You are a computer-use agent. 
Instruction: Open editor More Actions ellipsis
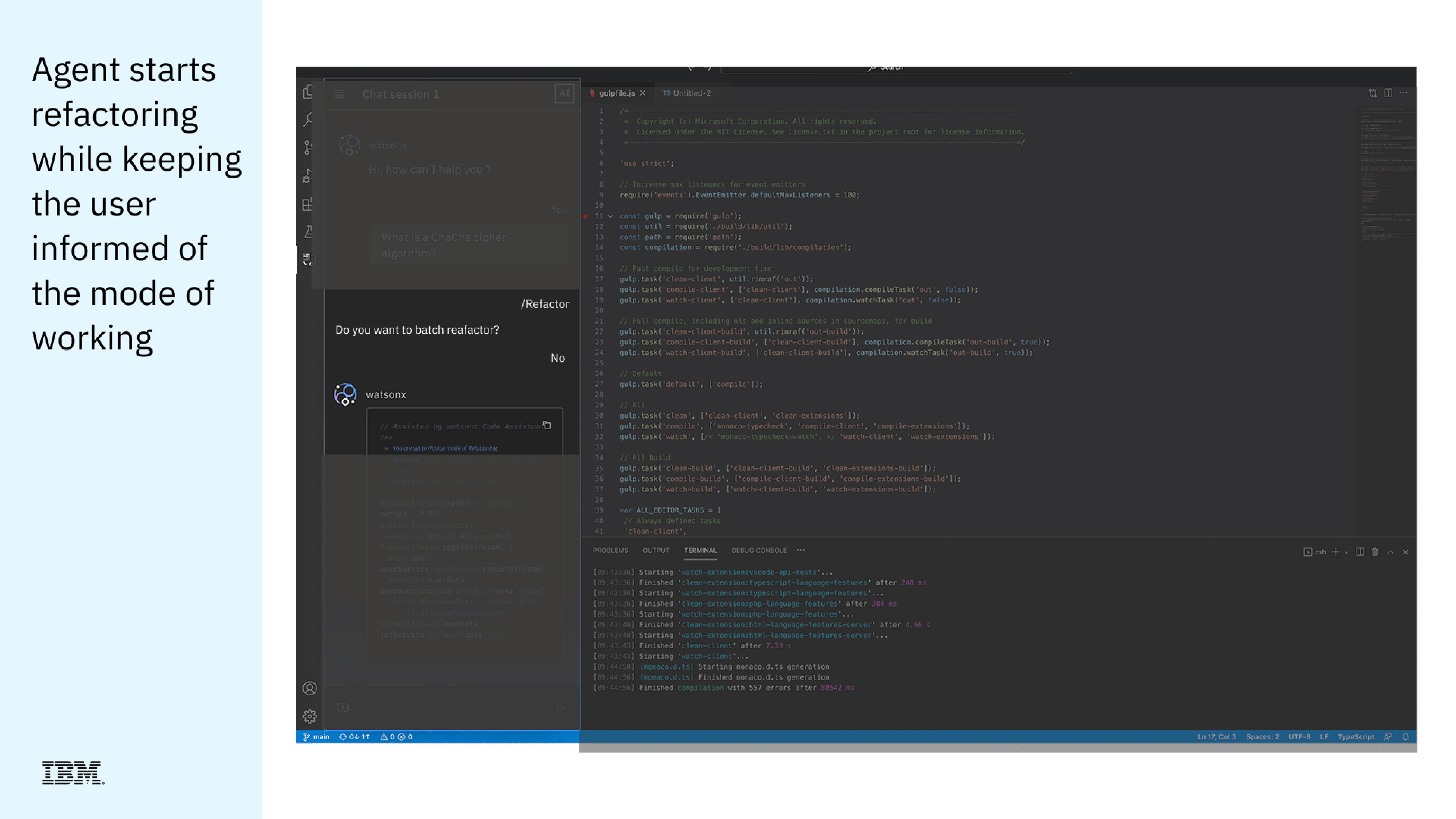click(1404, 93)
